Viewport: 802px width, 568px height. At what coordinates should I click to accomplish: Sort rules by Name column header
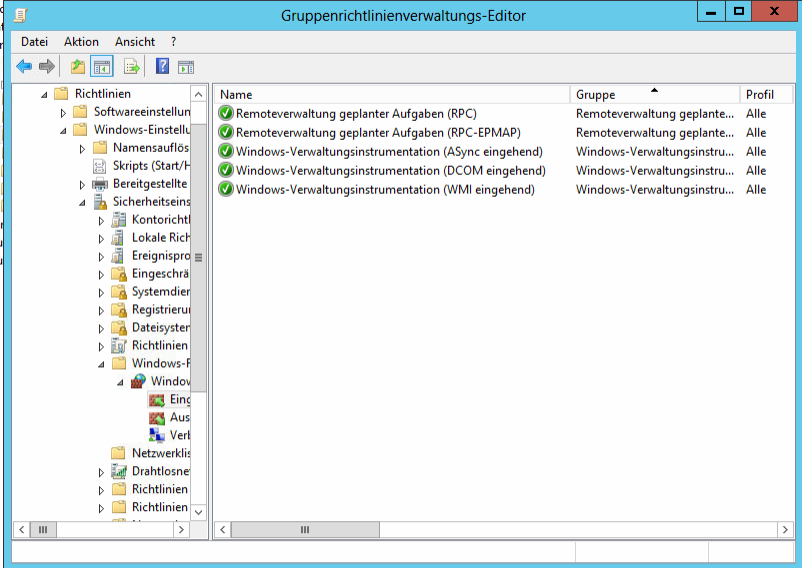click(392, 94)
